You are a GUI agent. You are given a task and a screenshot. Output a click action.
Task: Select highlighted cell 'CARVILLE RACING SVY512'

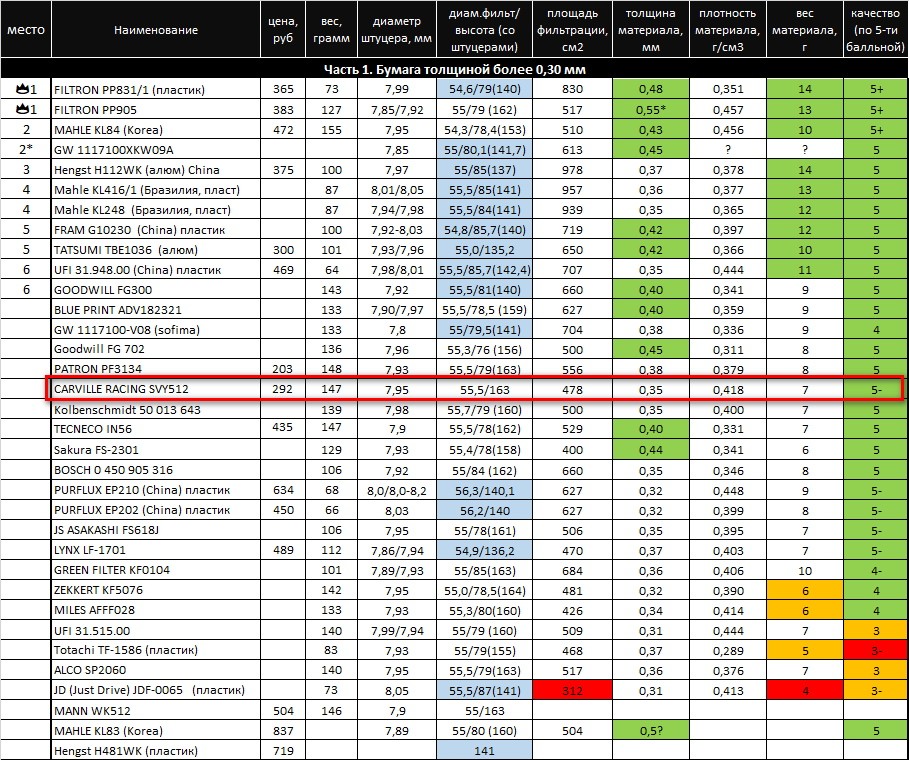point(156,389)
